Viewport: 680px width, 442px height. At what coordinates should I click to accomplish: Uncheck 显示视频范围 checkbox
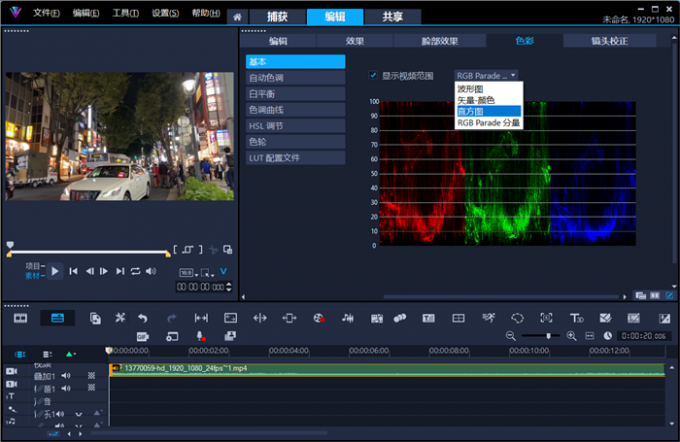pos(373,75)
